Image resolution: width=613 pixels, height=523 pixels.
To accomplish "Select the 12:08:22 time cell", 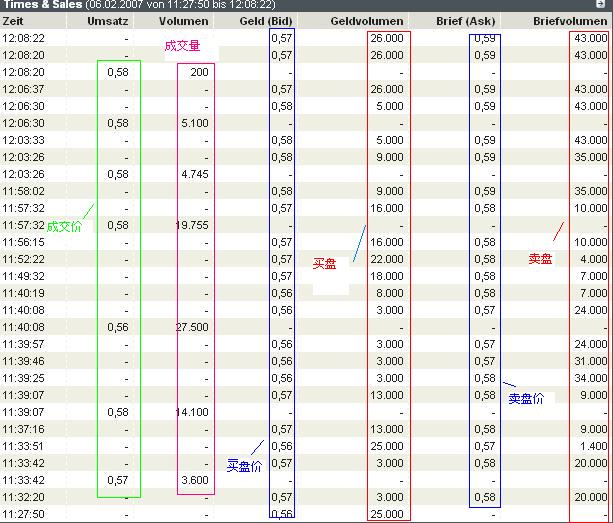I will click(x=23, y=38).
